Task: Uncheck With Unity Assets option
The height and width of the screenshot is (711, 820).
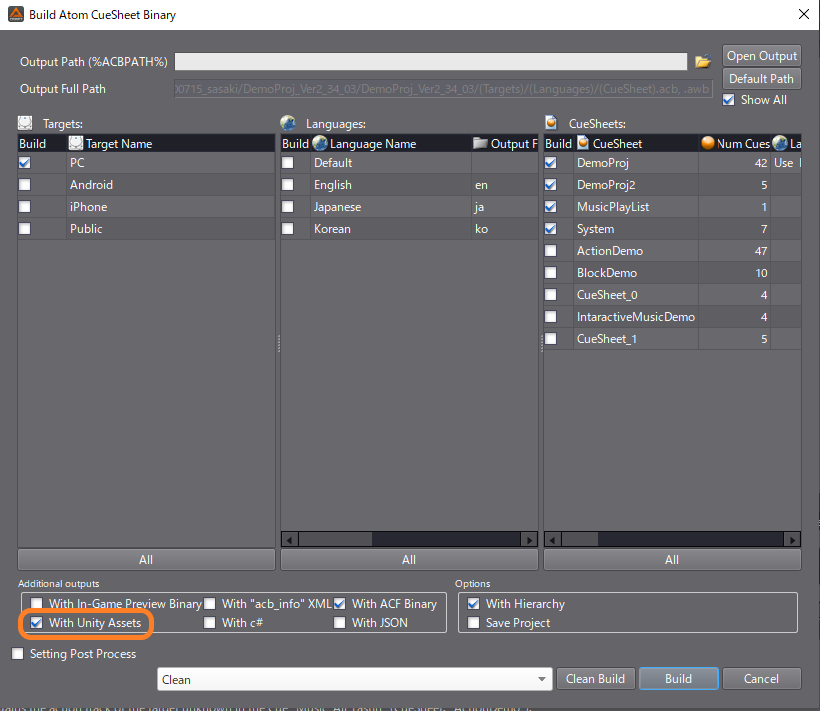Action: [x=38, y=623]
